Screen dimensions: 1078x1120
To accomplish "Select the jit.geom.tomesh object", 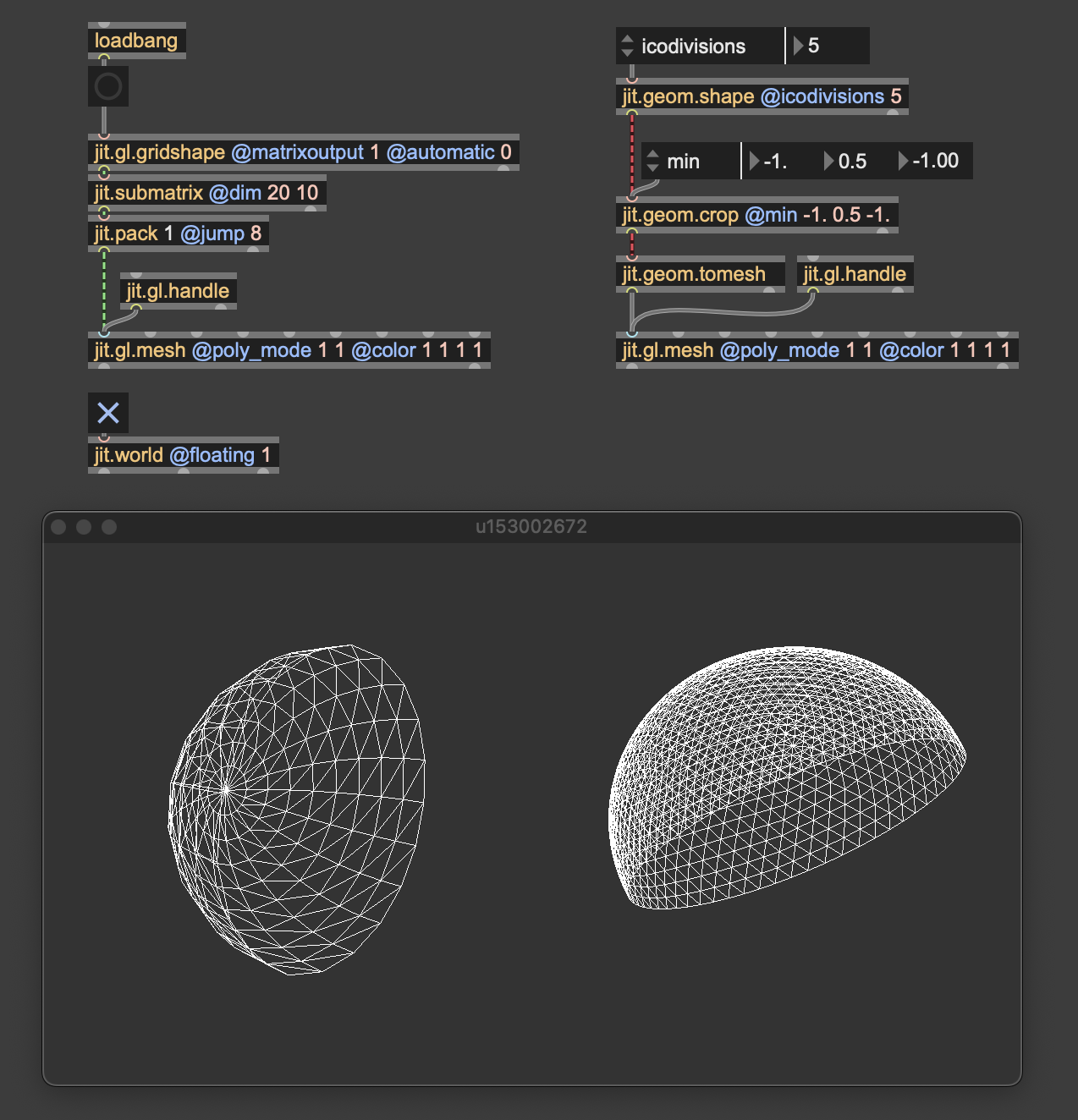I will [701, 274].
